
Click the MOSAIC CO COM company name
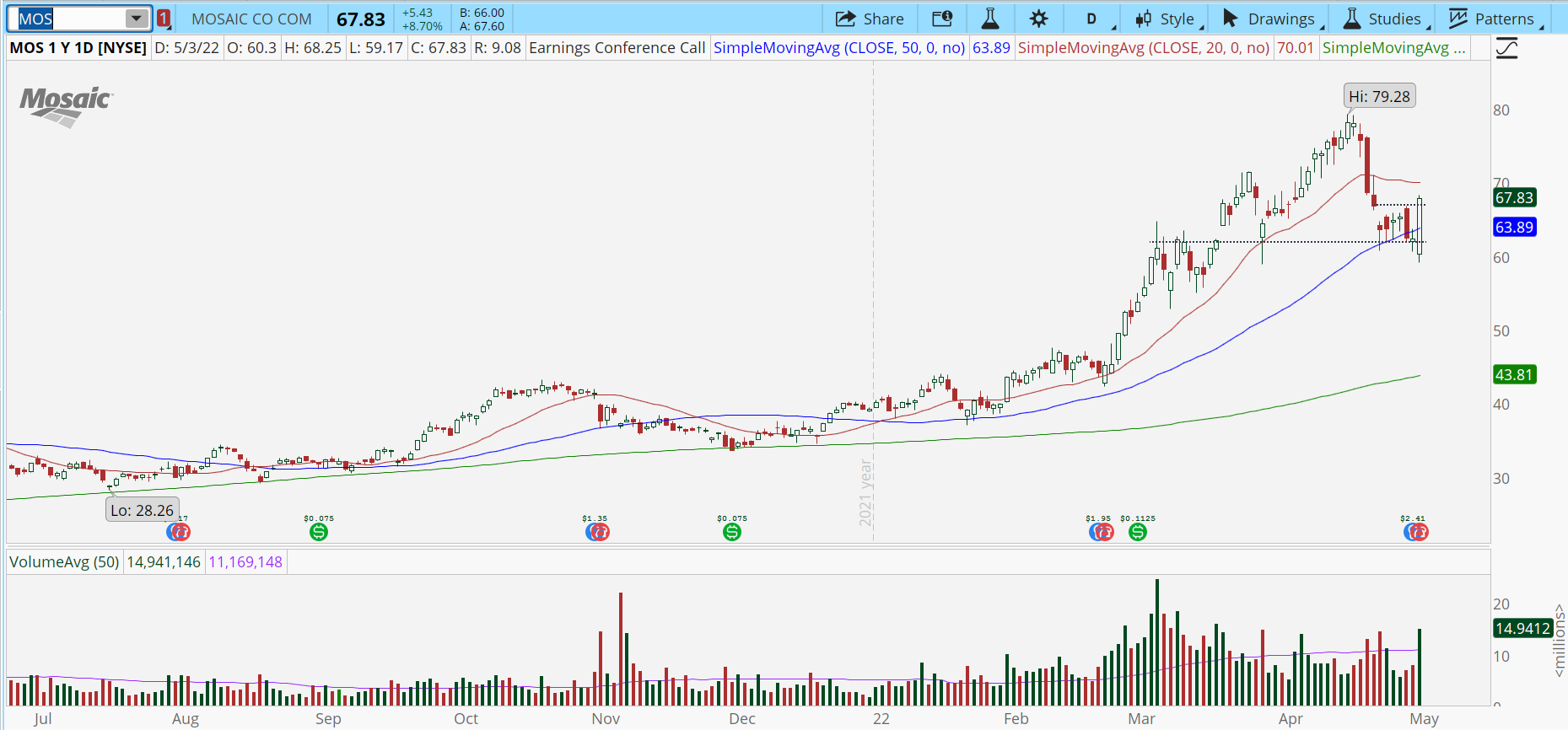[251, 19]
